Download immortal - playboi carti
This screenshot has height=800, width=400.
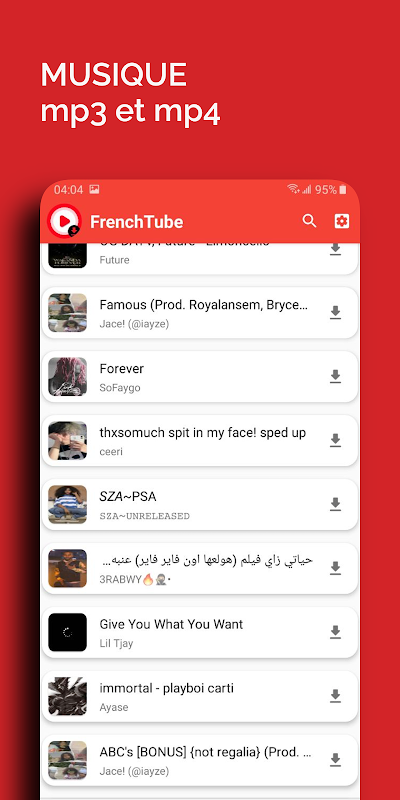point(335,695)
